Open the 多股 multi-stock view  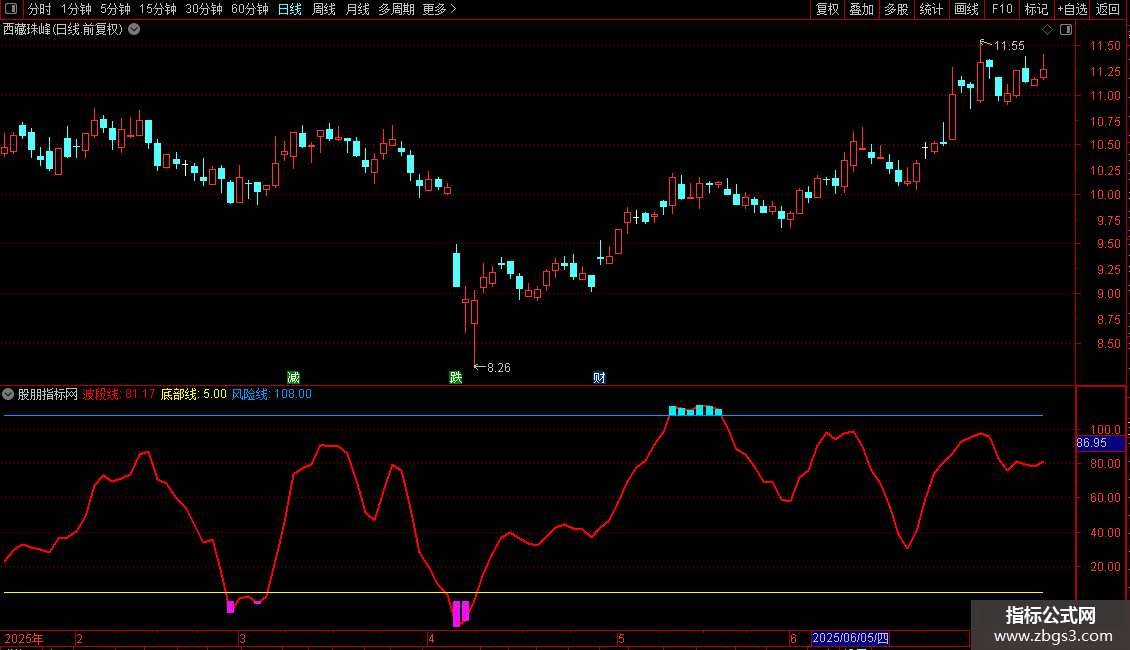(x=896, y=9)
